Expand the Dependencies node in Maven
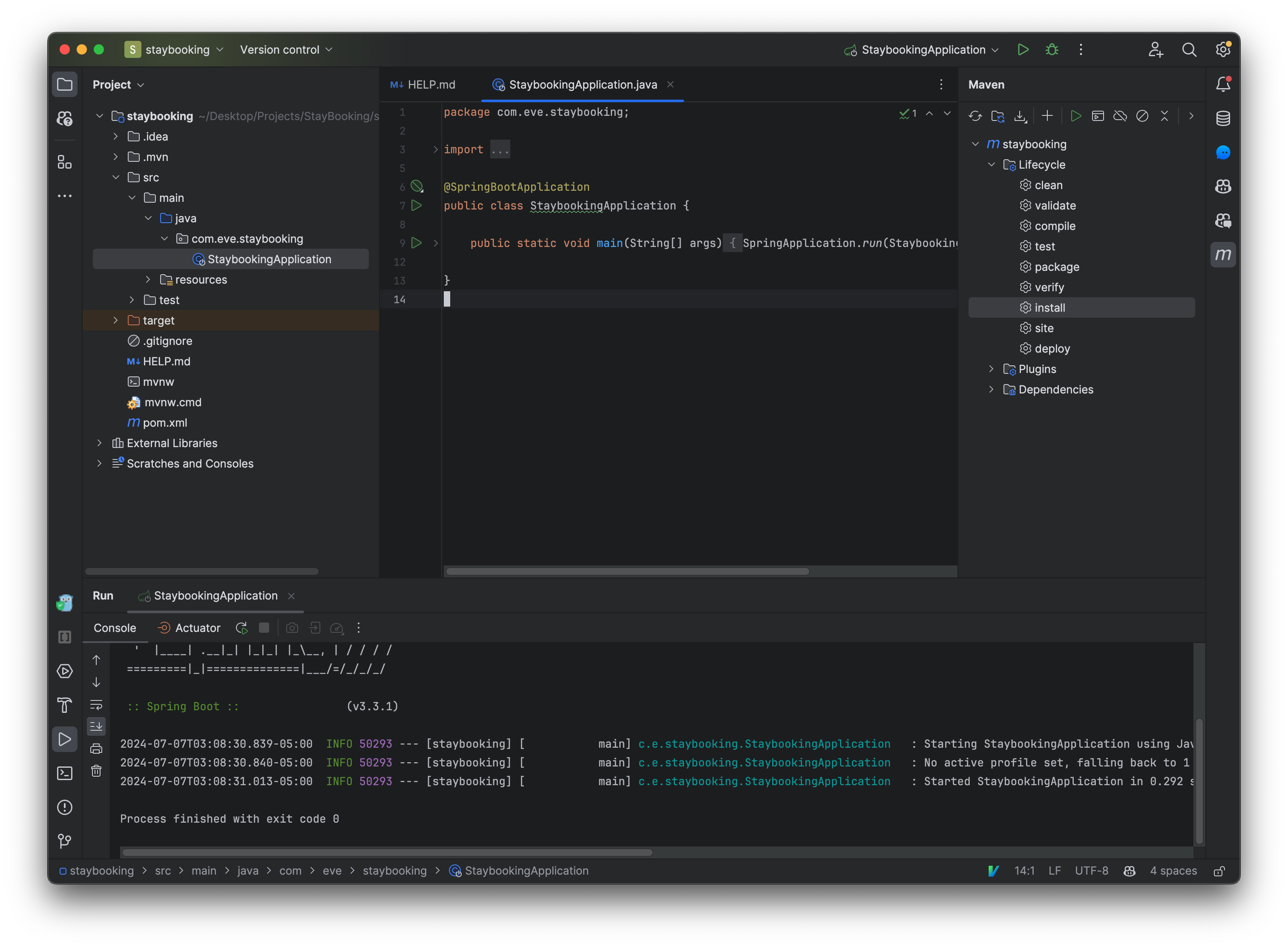The width and height of the screenshot is (1288, 947). pos(991,389)
